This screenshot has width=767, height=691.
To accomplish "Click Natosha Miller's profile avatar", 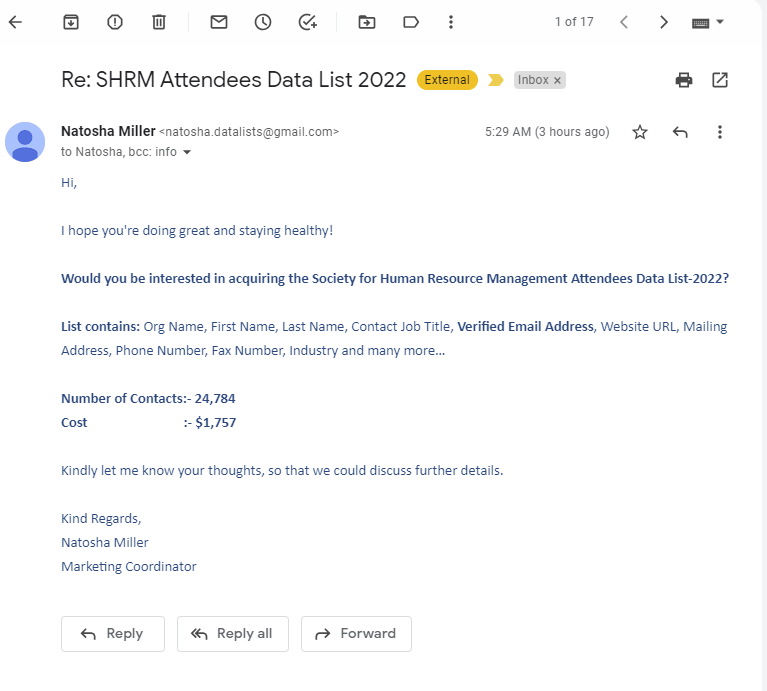I will (x=25, y=142).
